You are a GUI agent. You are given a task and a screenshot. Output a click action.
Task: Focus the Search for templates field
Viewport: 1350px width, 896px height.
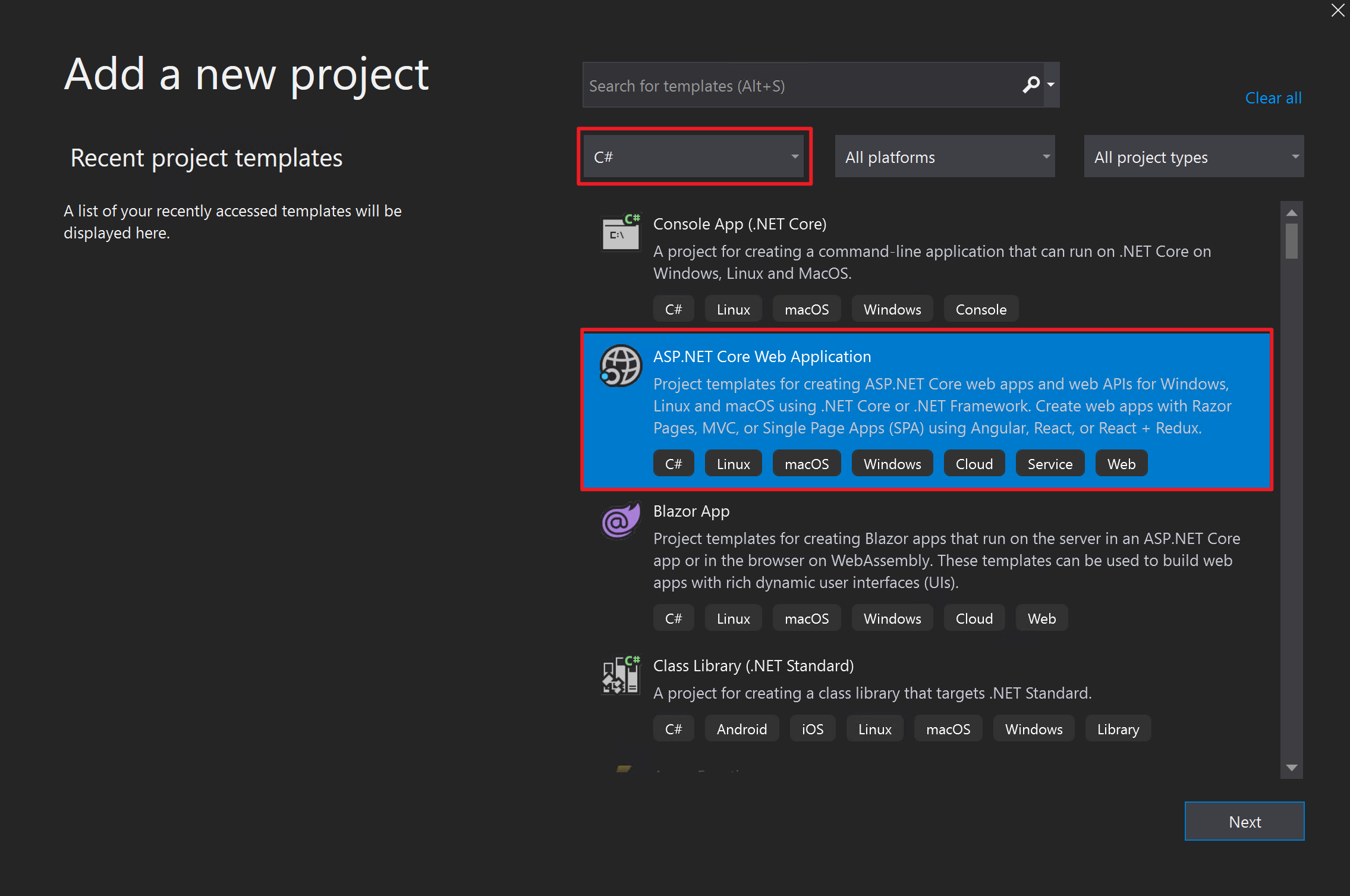797,86
